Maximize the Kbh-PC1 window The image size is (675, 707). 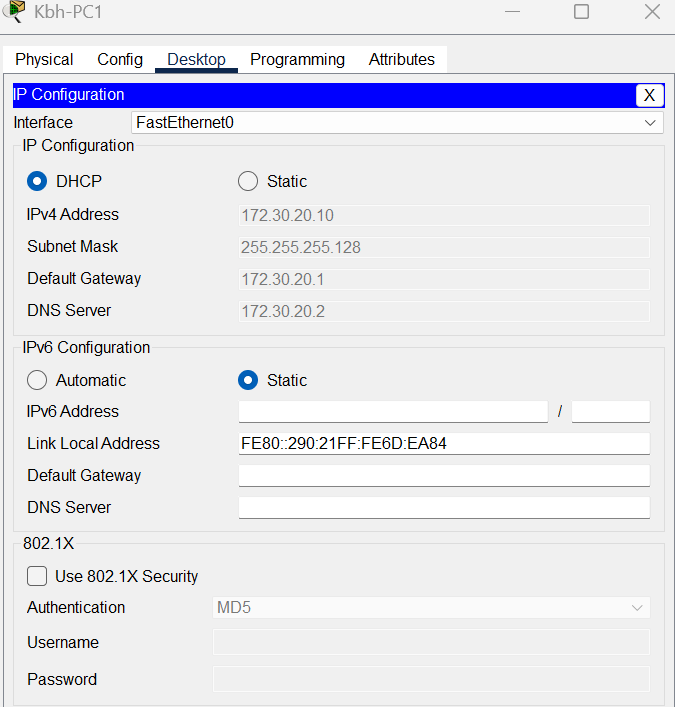pos(581,12)
